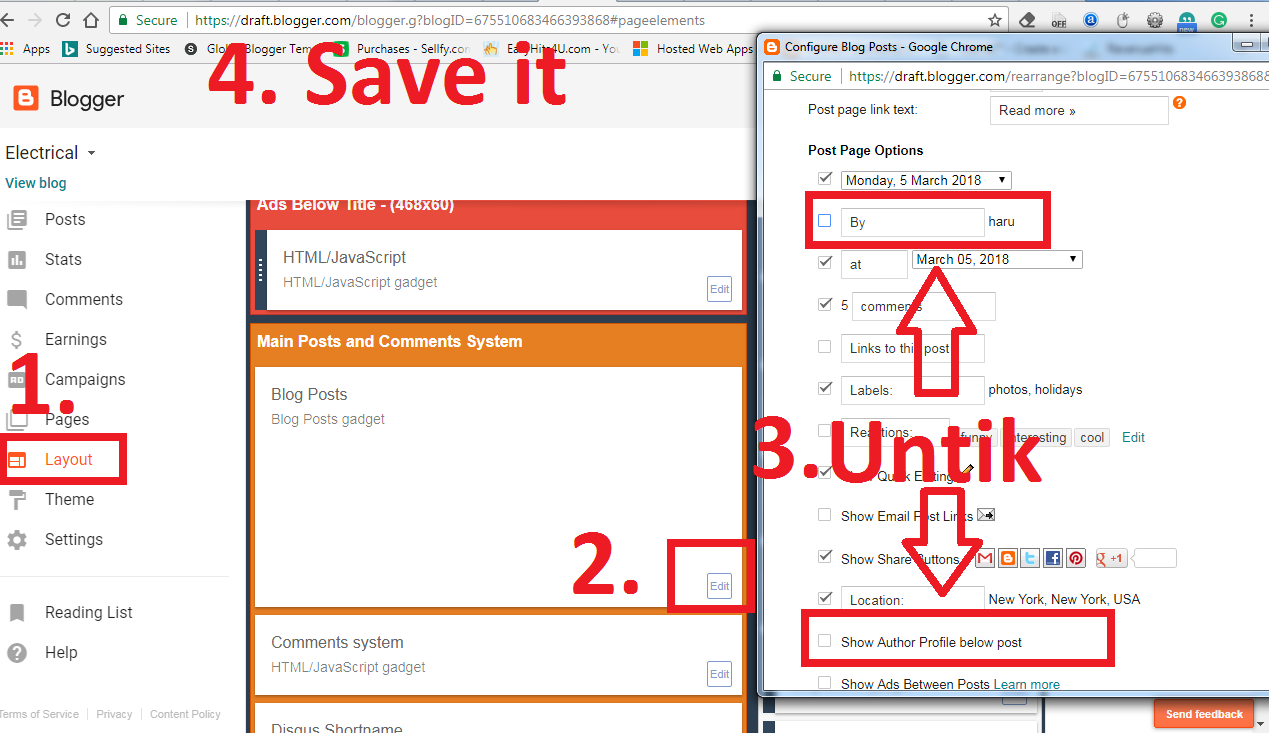1269x733 pixels.
Task: Open the EasyHits4U bookmark
Action: pos(552,49)
